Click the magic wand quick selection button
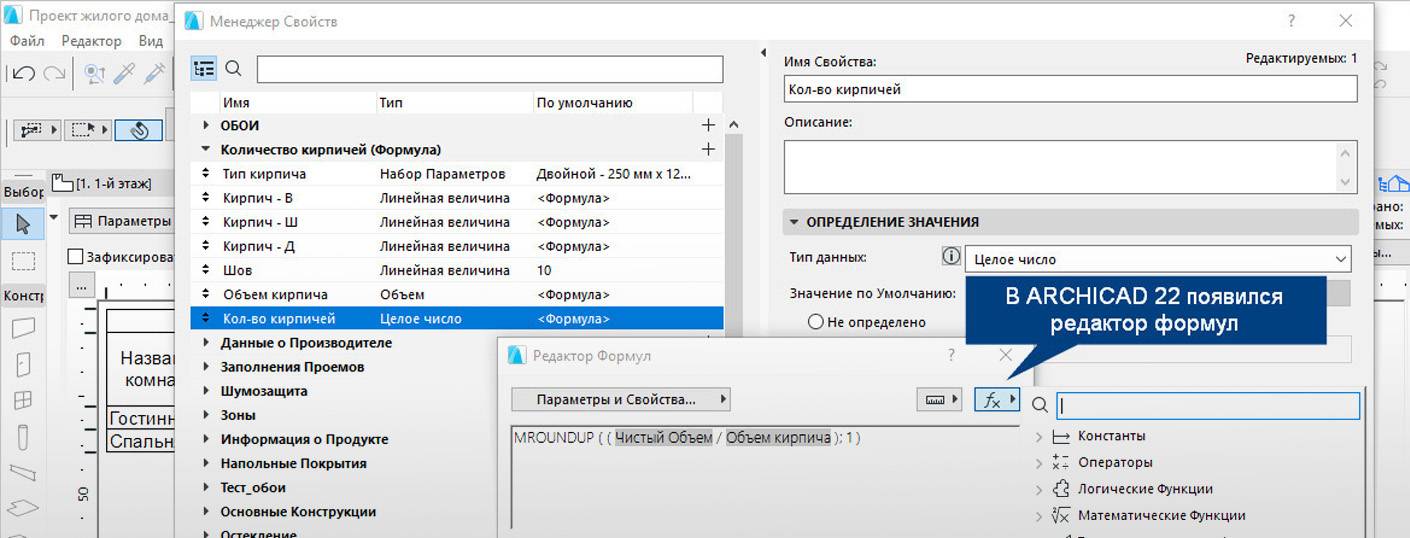The height and width of the screenshot is (538, 1410). 139,130
